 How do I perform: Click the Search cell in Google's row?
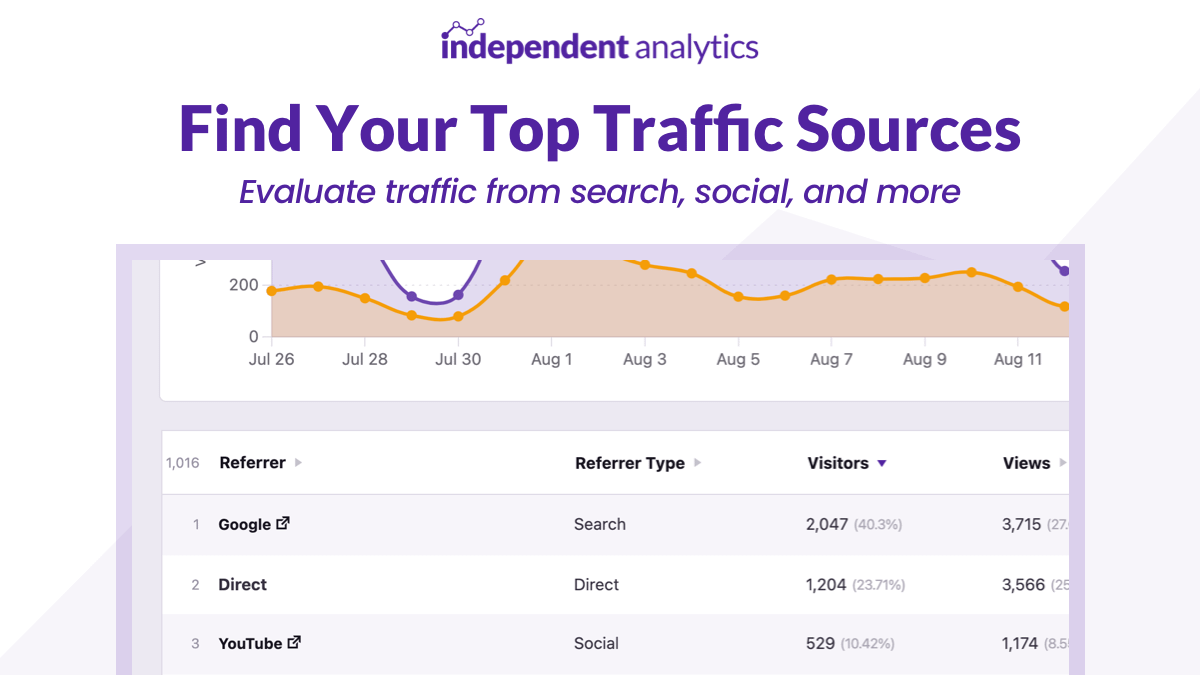(x=600, y=523)
